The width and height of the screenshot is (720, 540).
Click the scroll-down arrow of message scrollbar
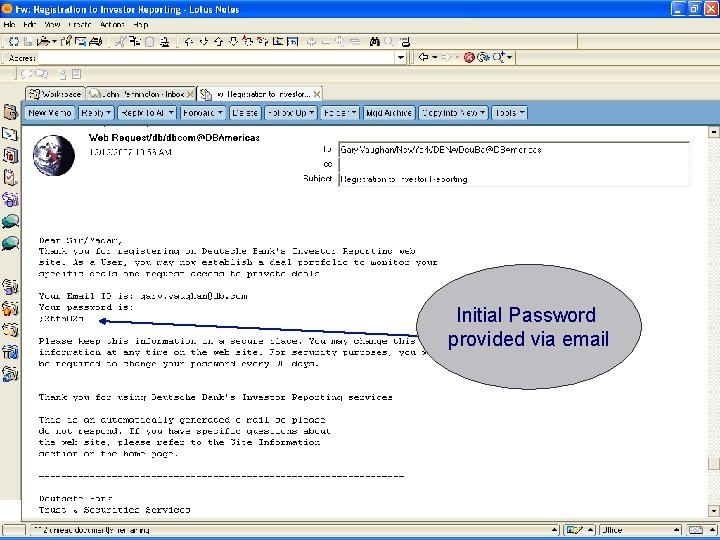click(x=713, y=511)
